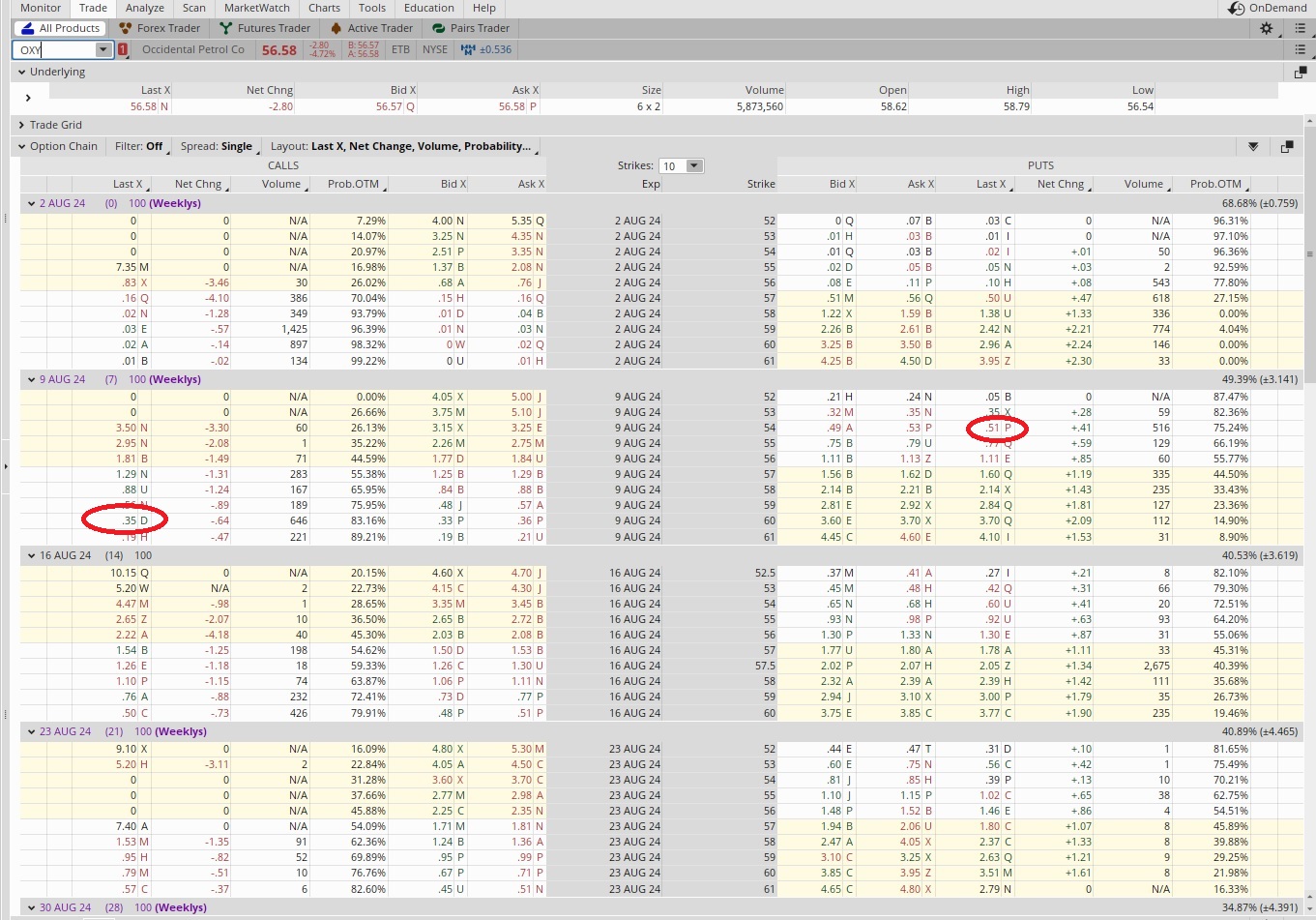The image size is (1316, 920).
Task: Click the Strike column header
Action: tap(761, 184)
